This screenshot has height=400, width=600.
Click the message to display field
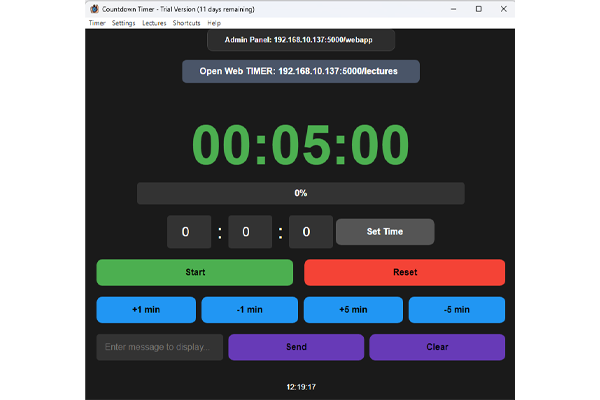(x=160, y=347)
